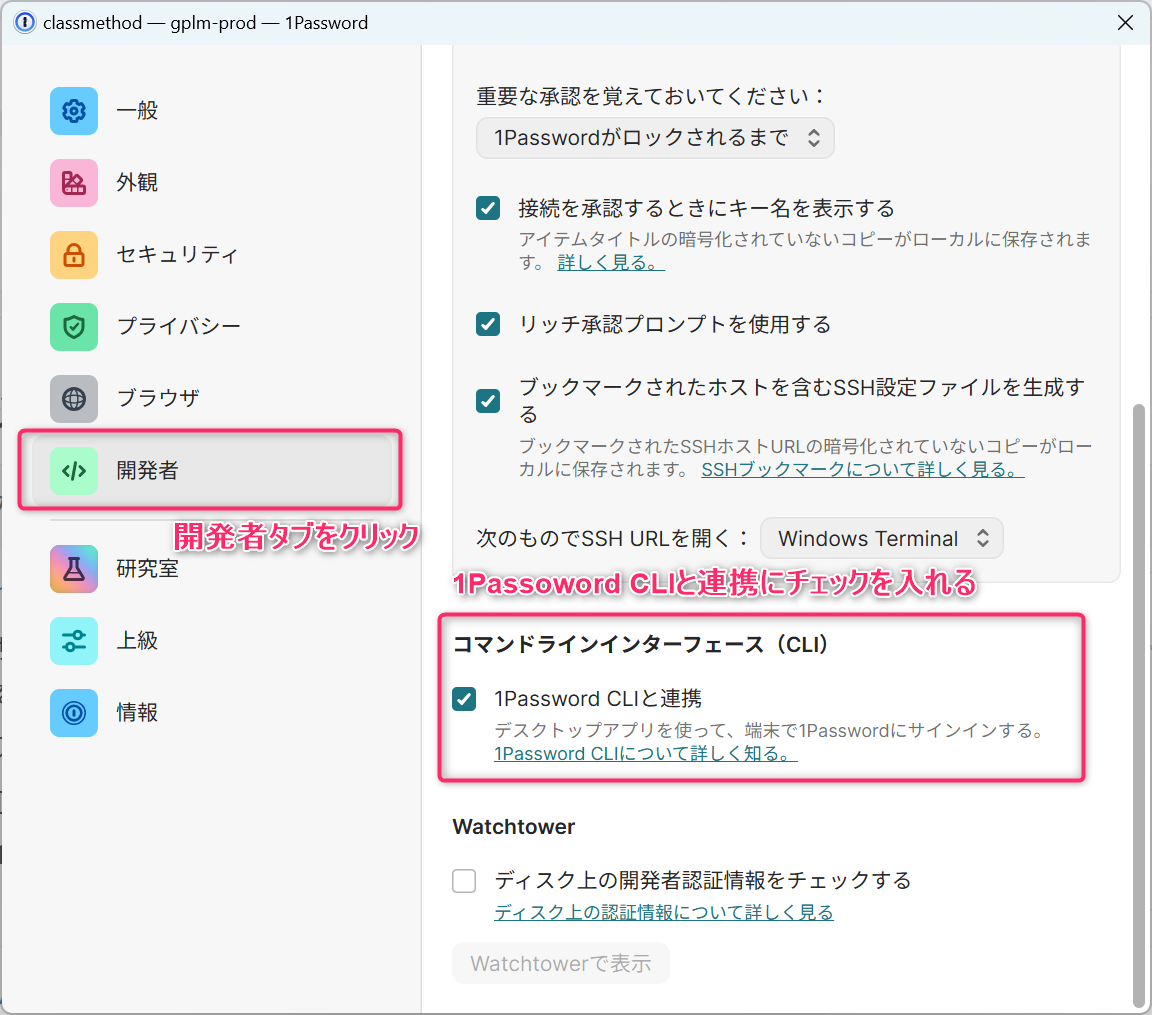Open the セキュリティ tab

(212, 255)
